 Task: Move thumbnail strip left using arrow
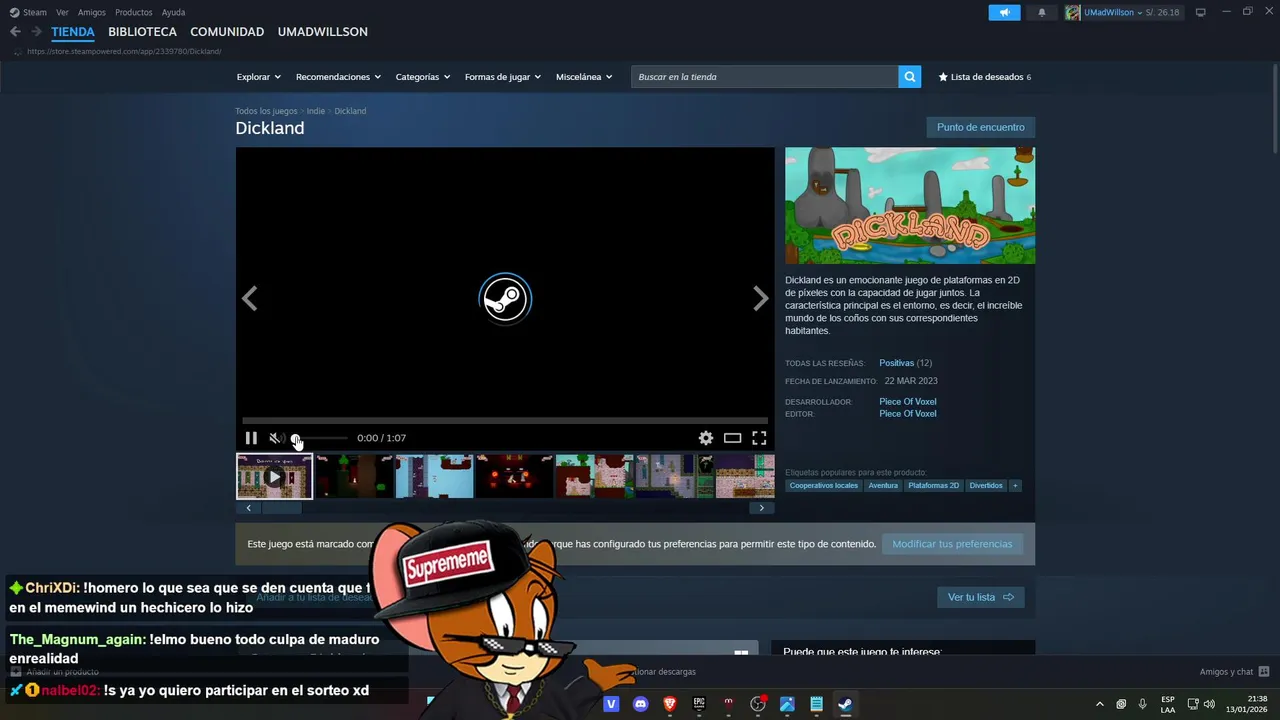[248, 508]
